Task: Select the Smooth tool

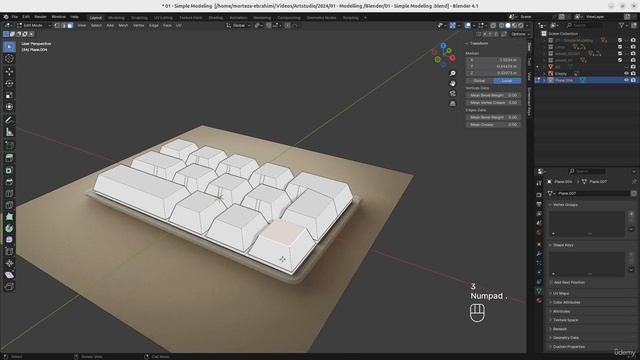Action: 9,240
